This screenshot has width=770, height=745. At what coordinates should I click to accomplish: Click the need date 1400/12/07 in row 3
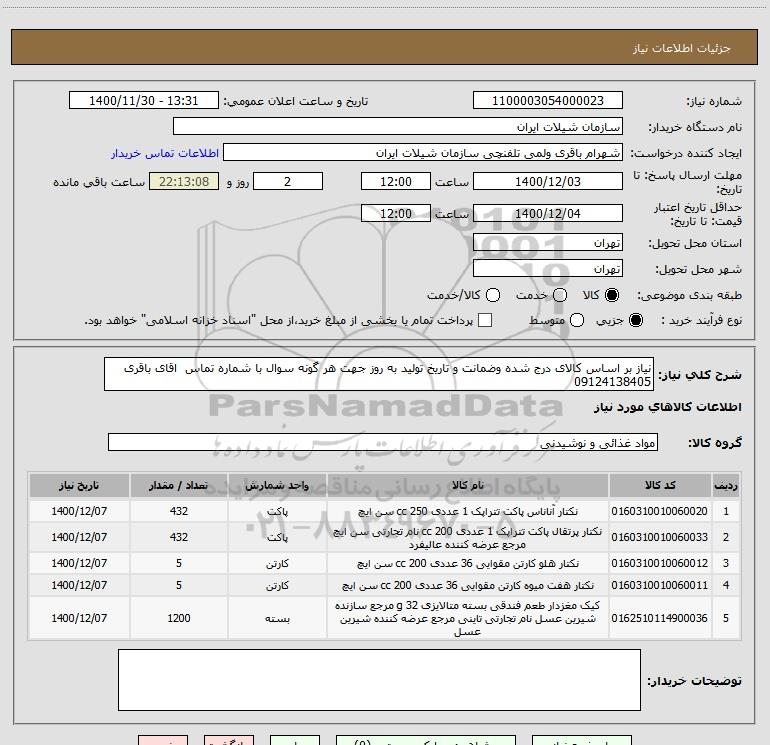[79, 563]
